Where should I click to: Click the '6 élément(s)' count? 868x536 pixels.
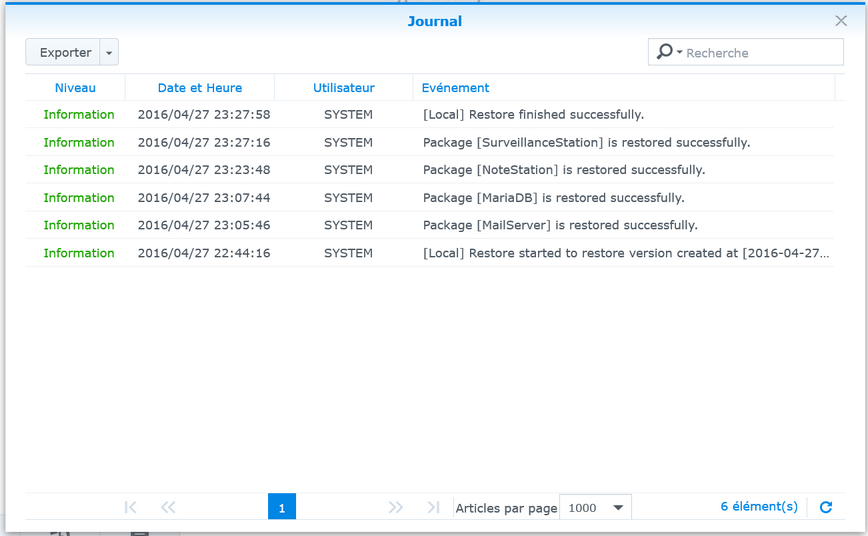[x=759, y=507]
